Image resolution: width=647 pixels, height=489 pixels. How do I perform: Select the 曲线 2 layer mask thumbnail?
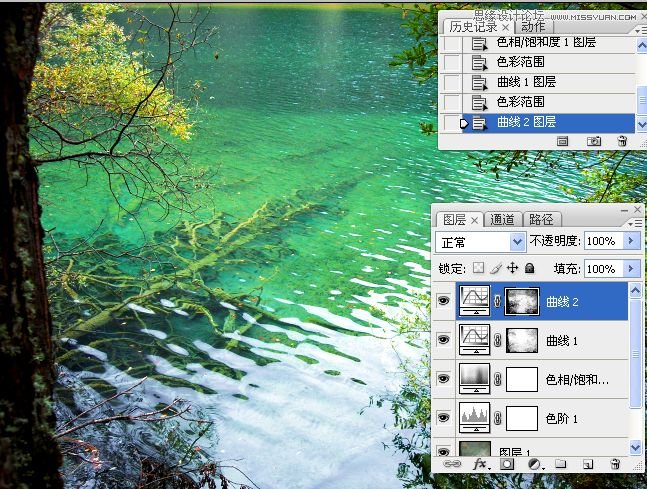click(522, 302)
